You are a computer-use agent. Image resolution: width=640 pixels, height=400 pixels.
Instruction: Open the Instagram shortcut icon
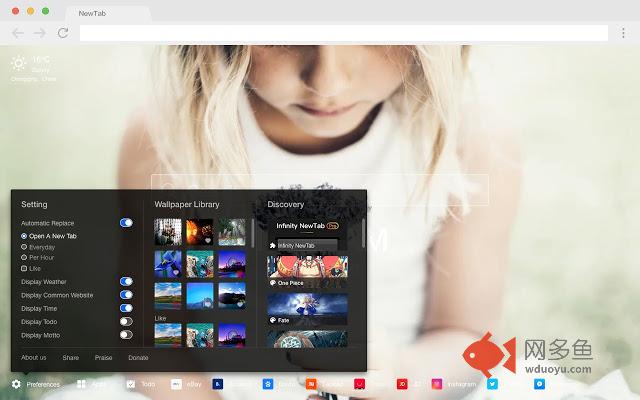(437, 384)
